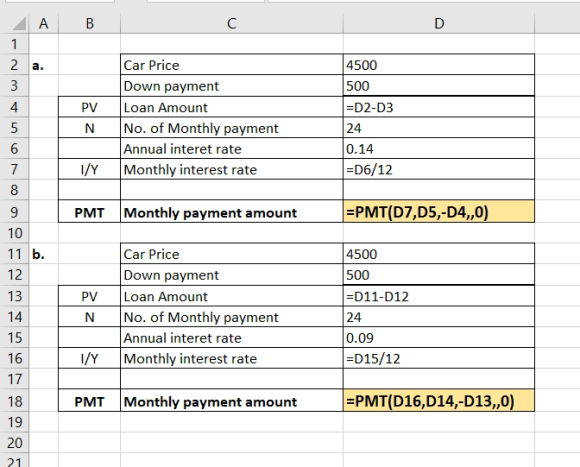
Task: Select the =D6/12 monthly rate cell
Action: [x=439, y=169]
